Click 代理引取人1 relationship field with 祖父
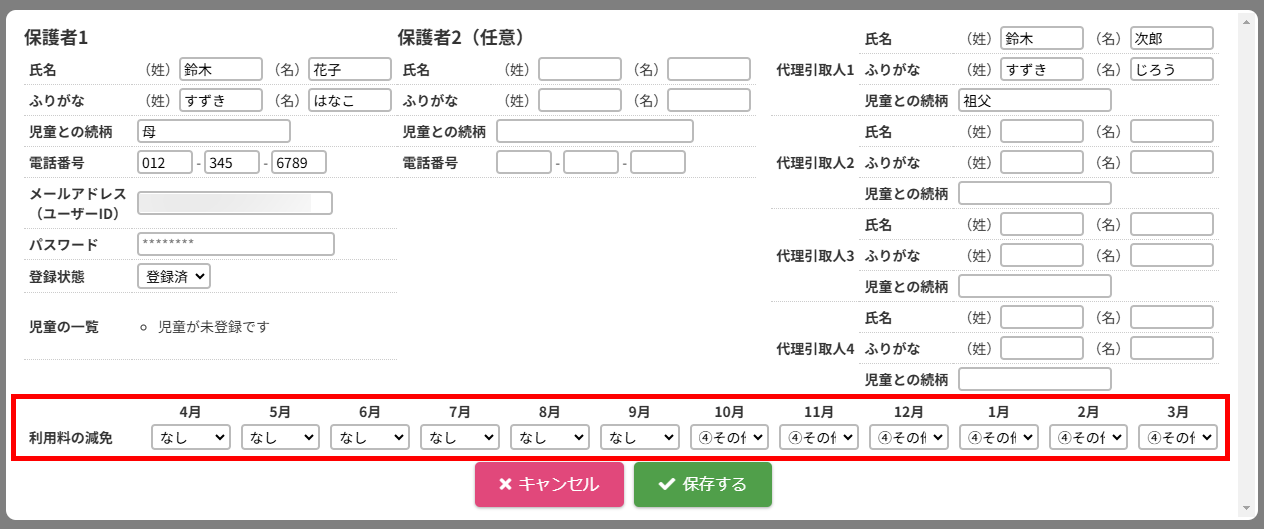Image resolution: width=1264 pixels, height=529 pixels. (1035, 100)
